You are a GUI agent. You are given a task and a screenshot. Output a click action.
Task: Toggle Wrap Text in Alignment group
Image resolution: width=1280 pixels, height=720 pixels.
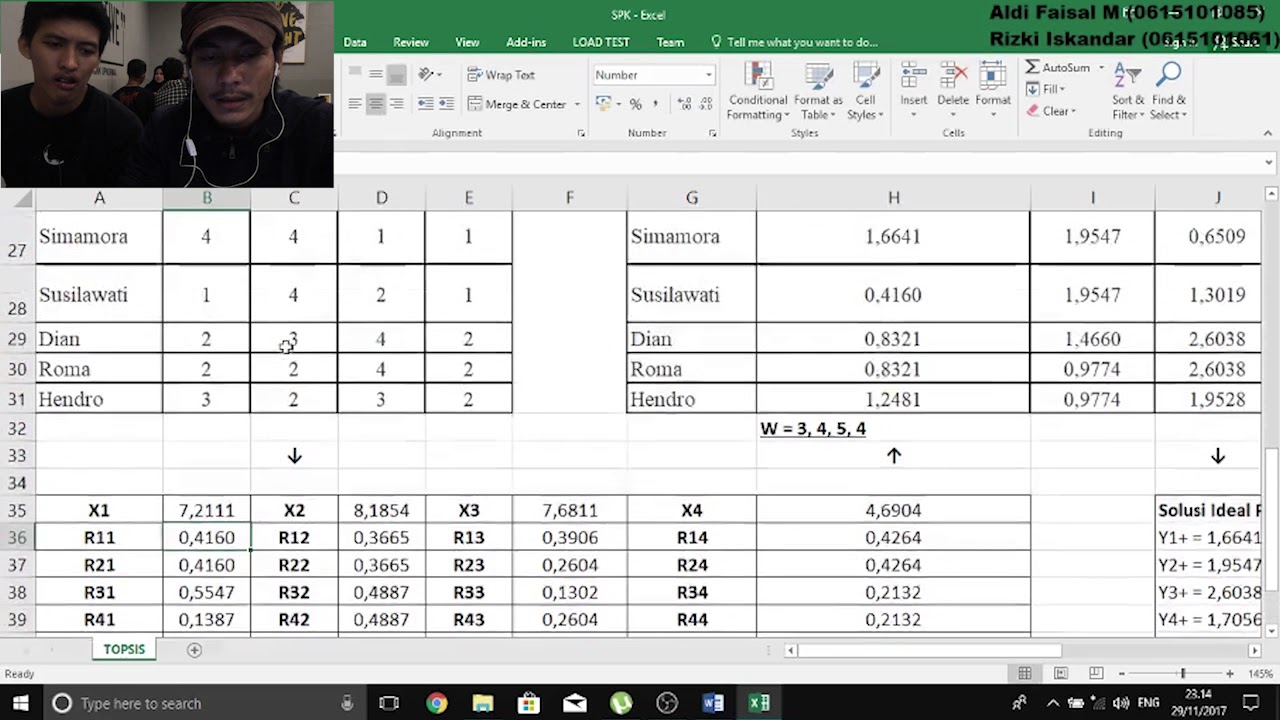point(501,75)
